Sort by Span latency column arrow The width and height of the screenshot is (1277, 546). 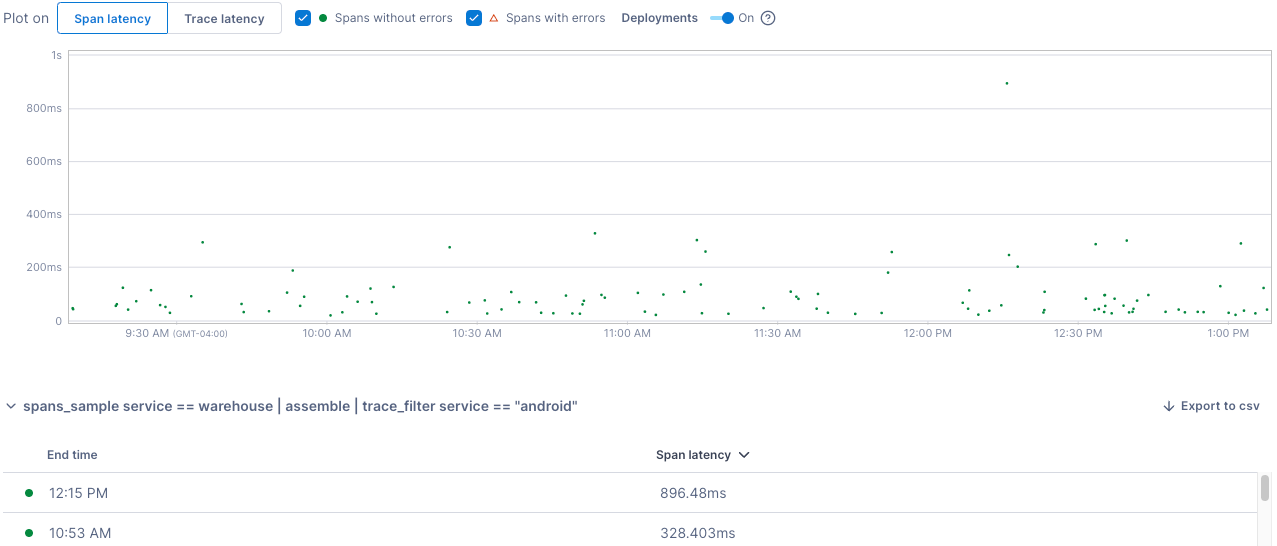[743, 455]
